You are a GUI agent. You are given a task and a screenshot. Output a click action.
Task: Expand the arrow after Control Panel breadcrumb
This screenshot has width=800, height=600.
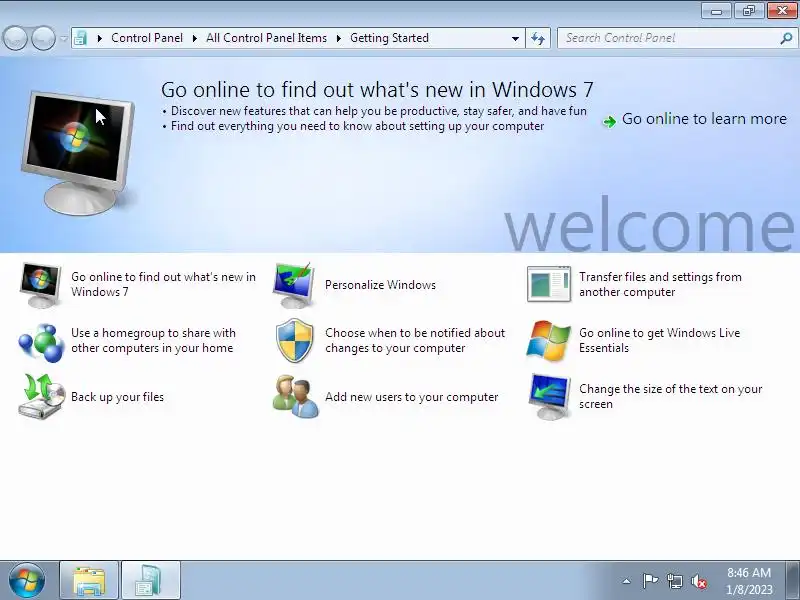(x=194, y=38)
